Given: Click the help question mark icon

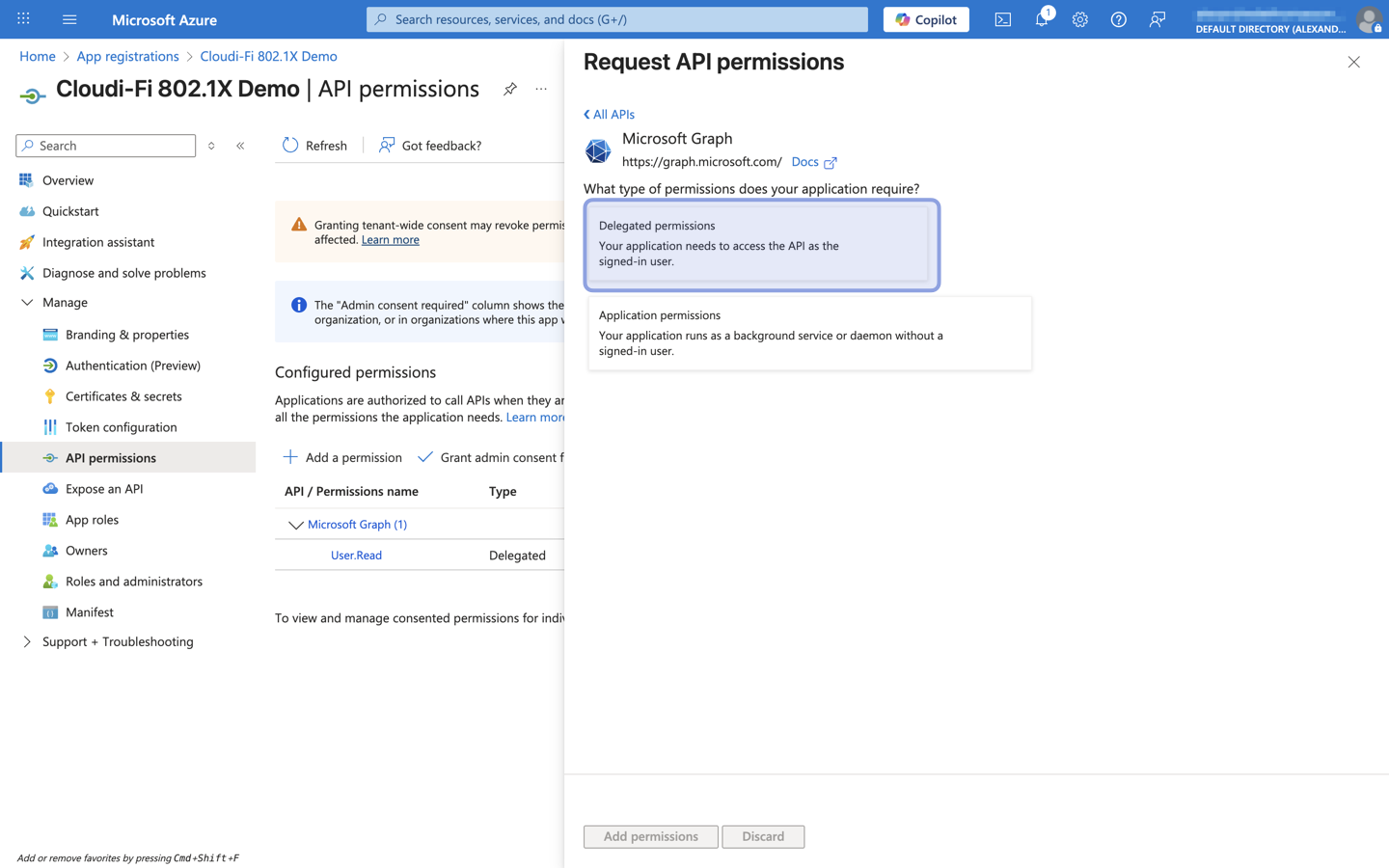Looking at the screenshot, I should 1118,19.
